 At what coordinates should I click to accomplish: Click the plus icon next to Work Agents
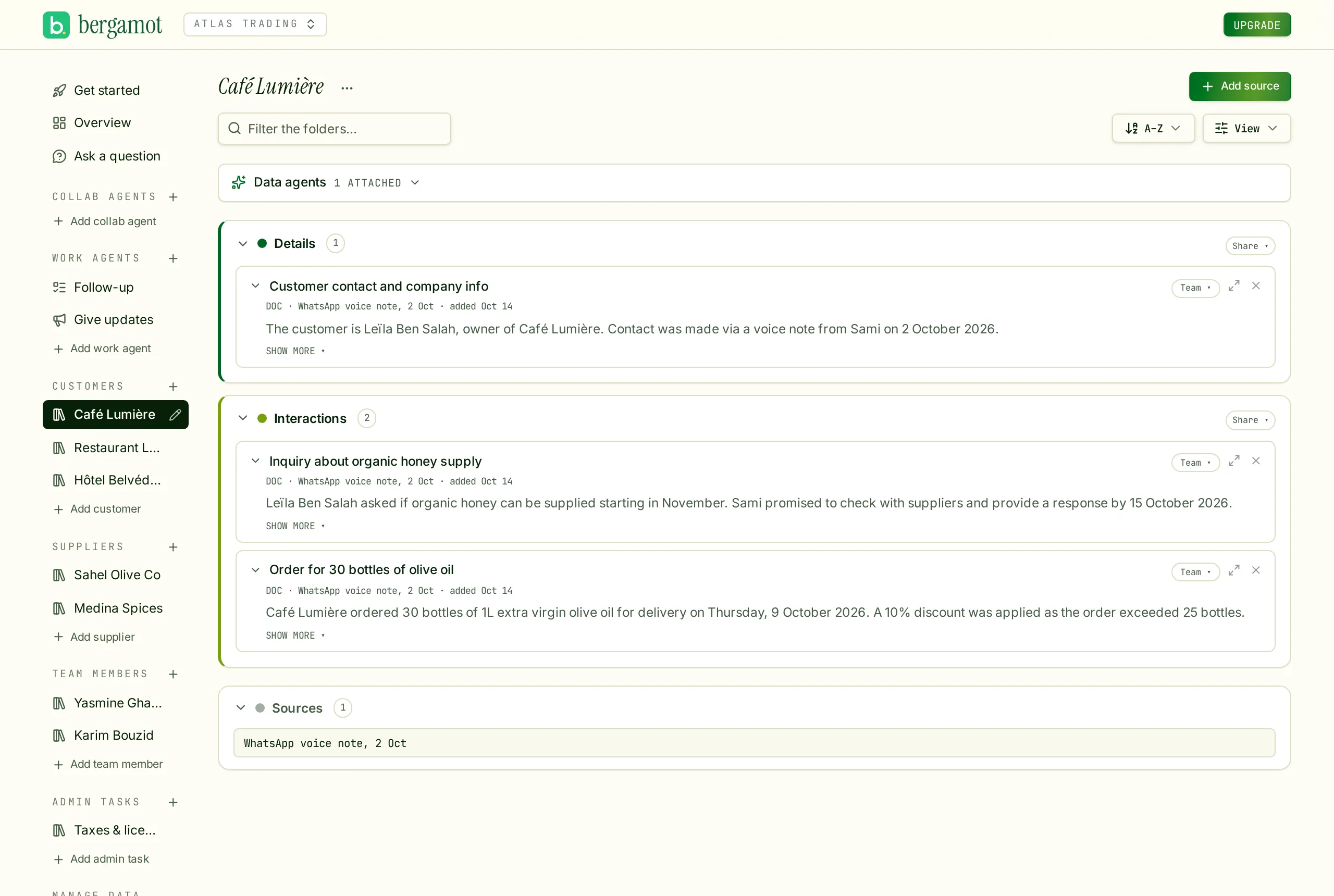173,258
